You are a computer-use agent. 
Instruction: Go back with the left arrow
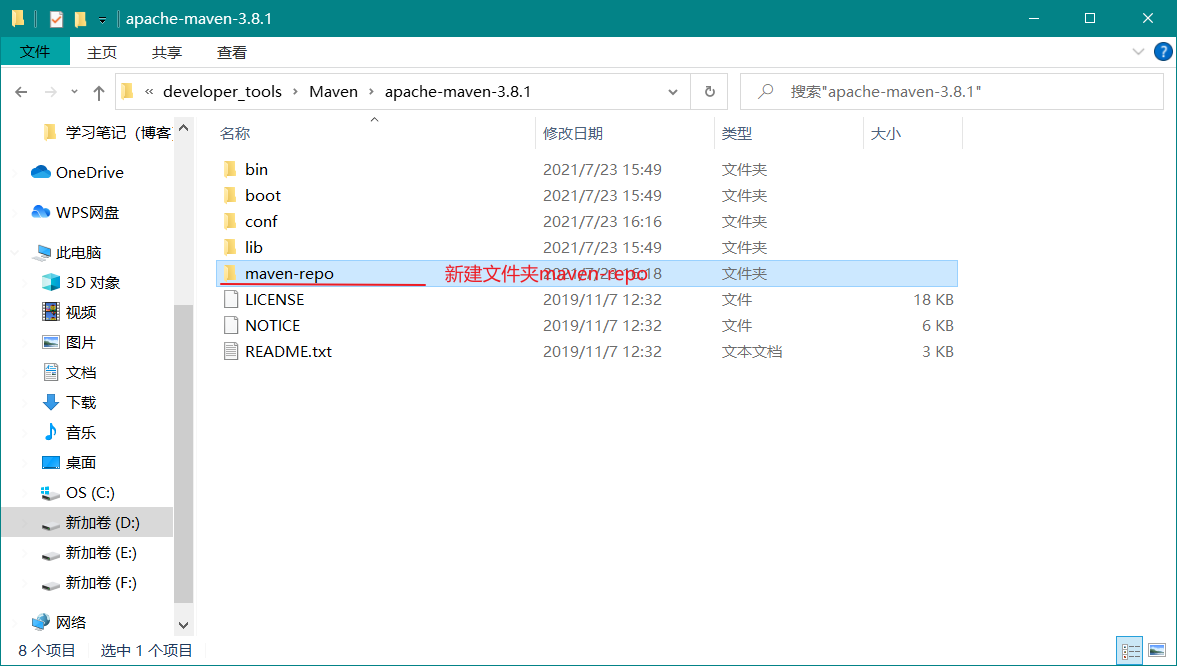point(21,92)
